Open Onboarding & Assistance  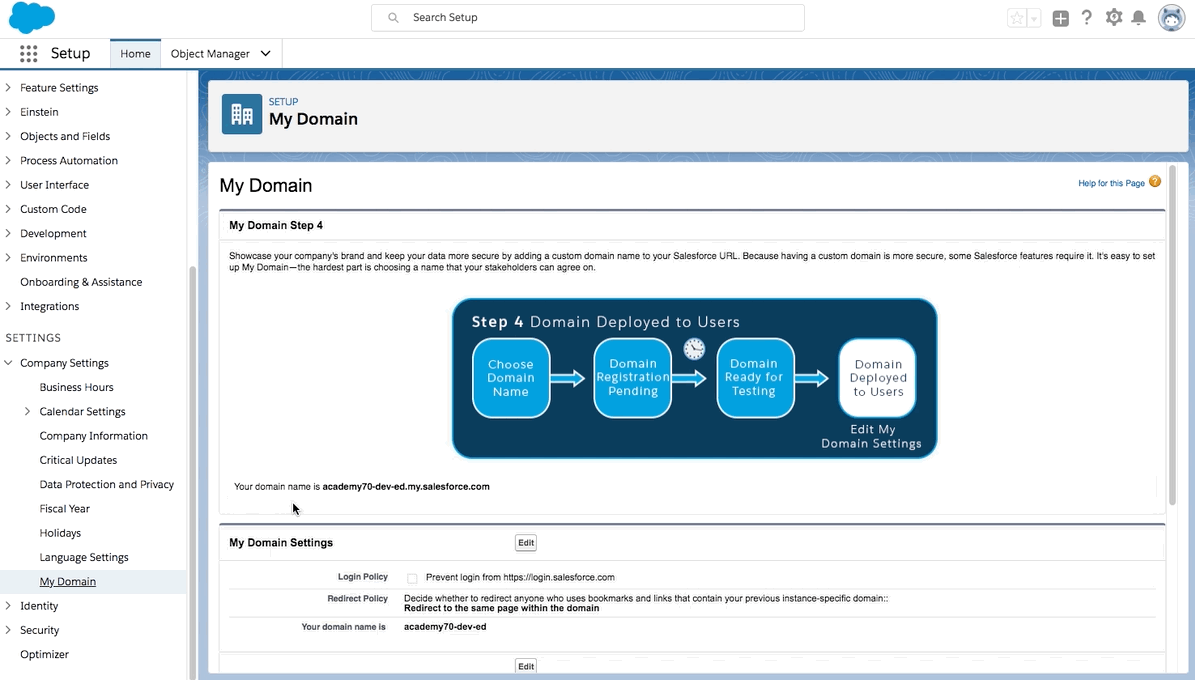(81, 282)
